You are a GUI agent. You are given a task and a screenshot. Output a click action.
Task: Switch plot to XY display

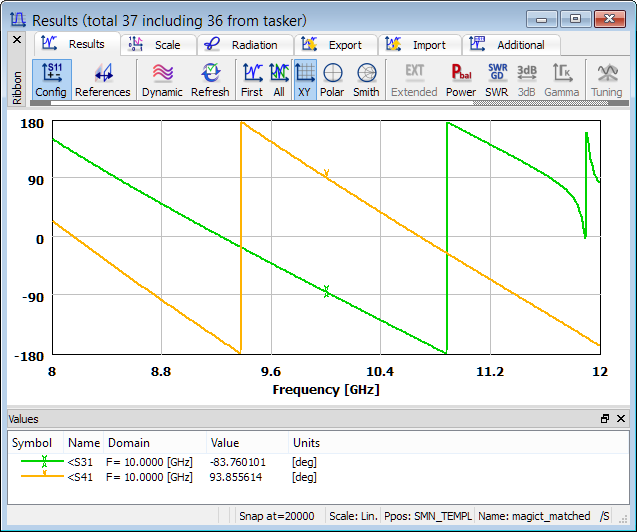[305, 80]
